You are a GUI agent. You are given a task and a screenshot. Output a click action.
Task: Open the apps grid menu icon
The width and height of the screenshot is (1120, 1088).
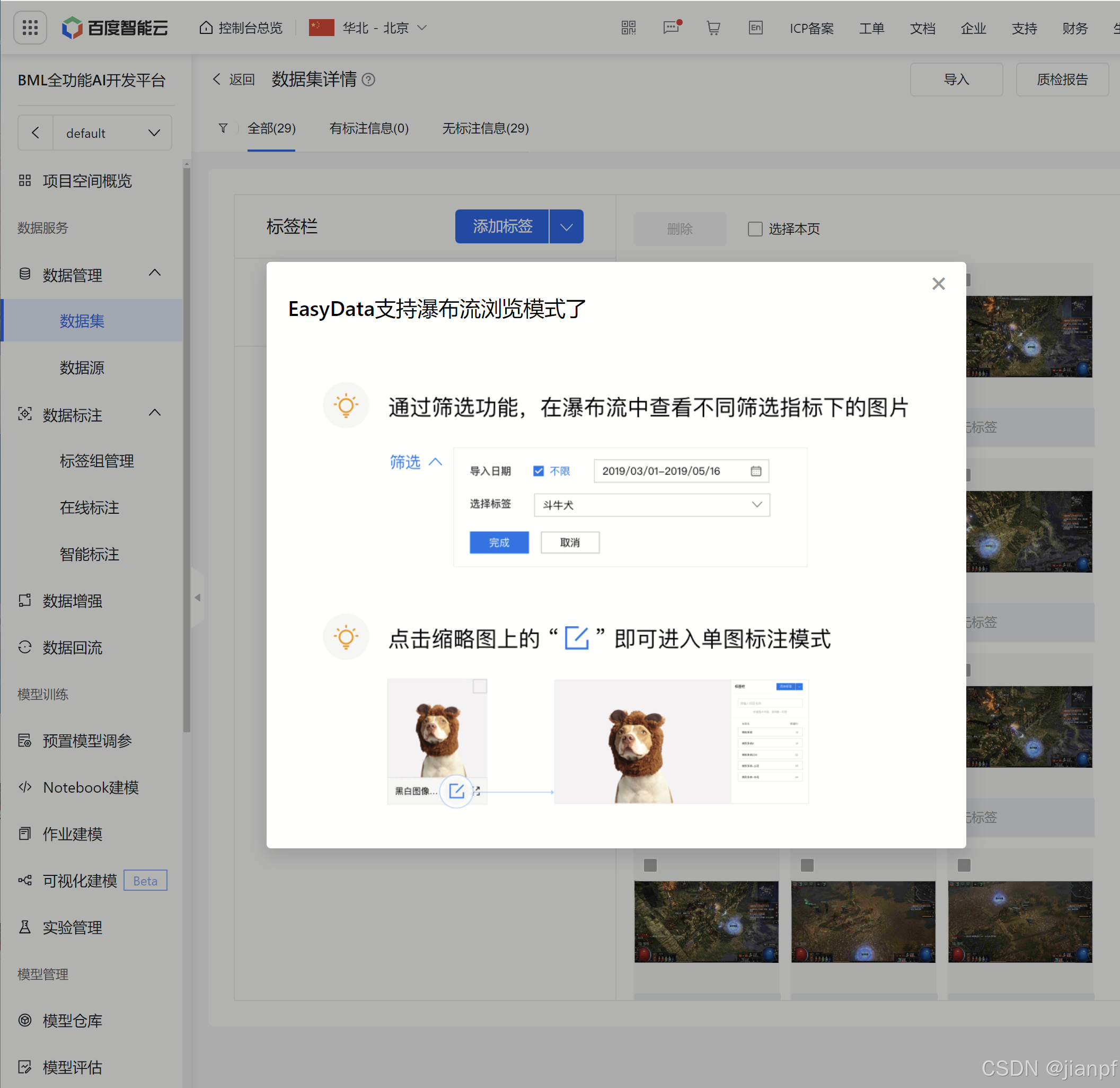[30, 28]
